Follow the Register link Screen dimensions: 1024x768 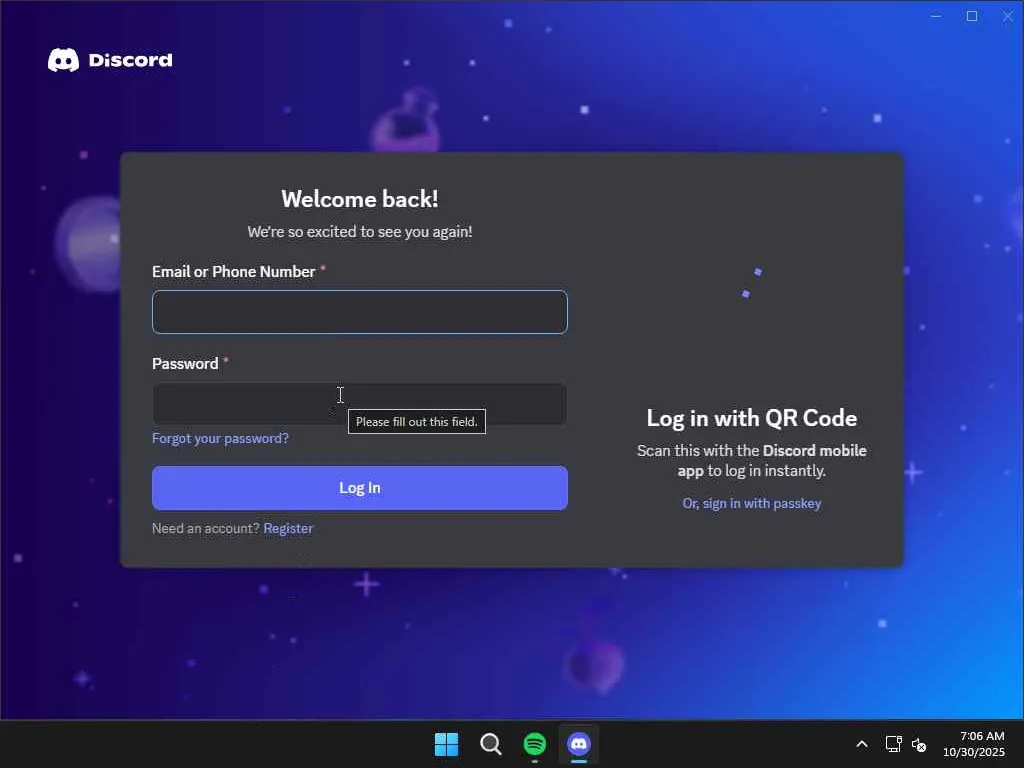(288, 528)
